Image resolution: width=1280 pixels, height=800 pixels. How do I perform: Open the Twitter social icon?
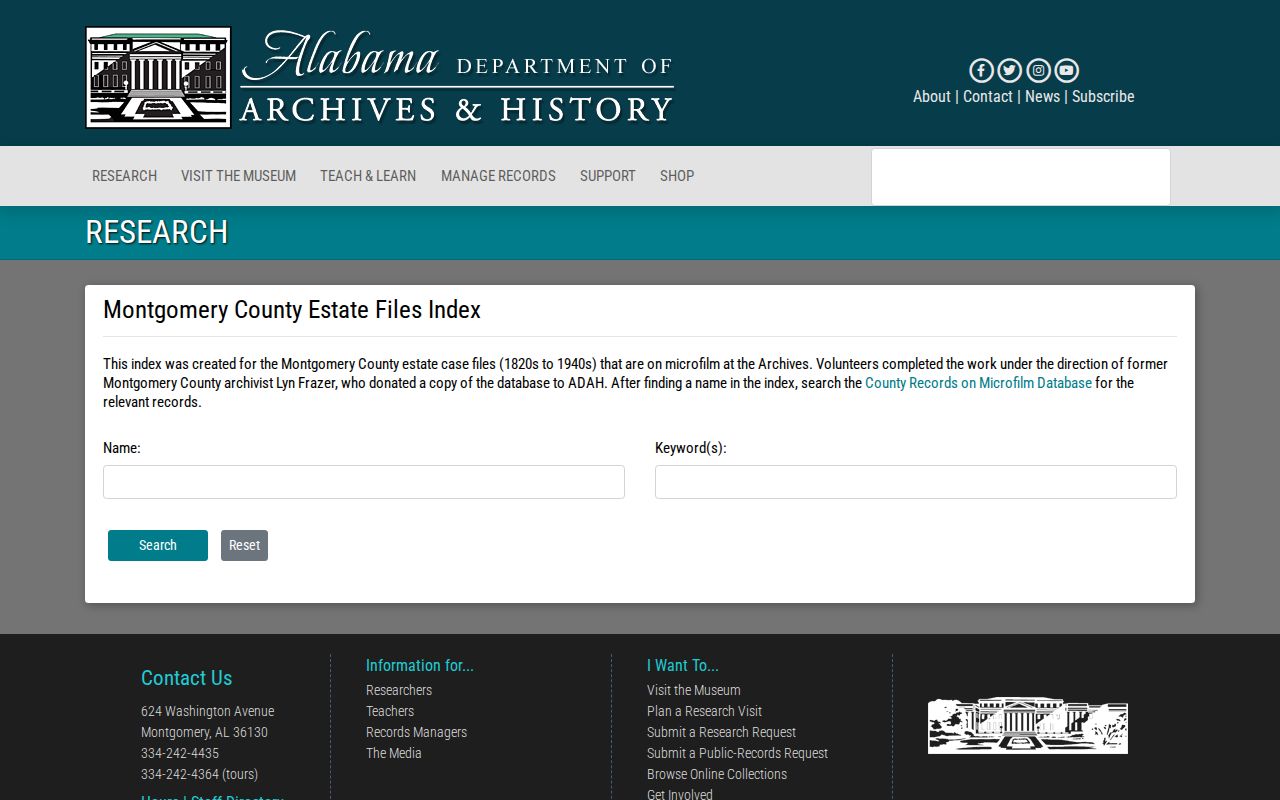[x=1009, y=70]
